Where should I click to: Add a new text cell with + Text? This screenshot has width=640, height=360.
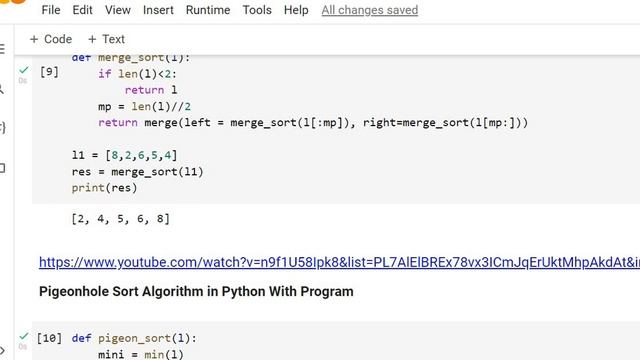pos(106,39)
